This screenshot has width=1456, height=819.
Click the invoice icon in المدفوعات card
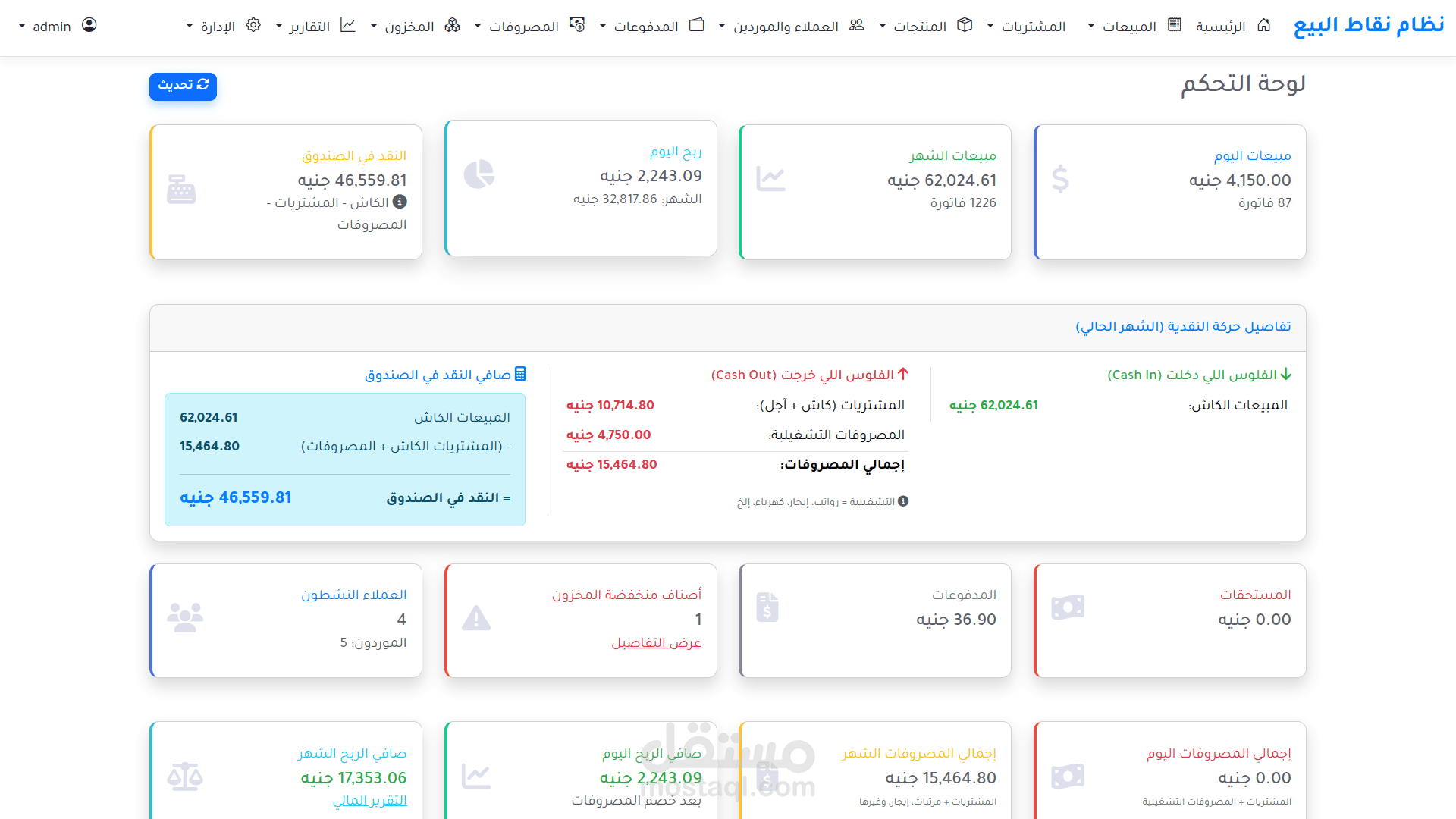[767, 607]
